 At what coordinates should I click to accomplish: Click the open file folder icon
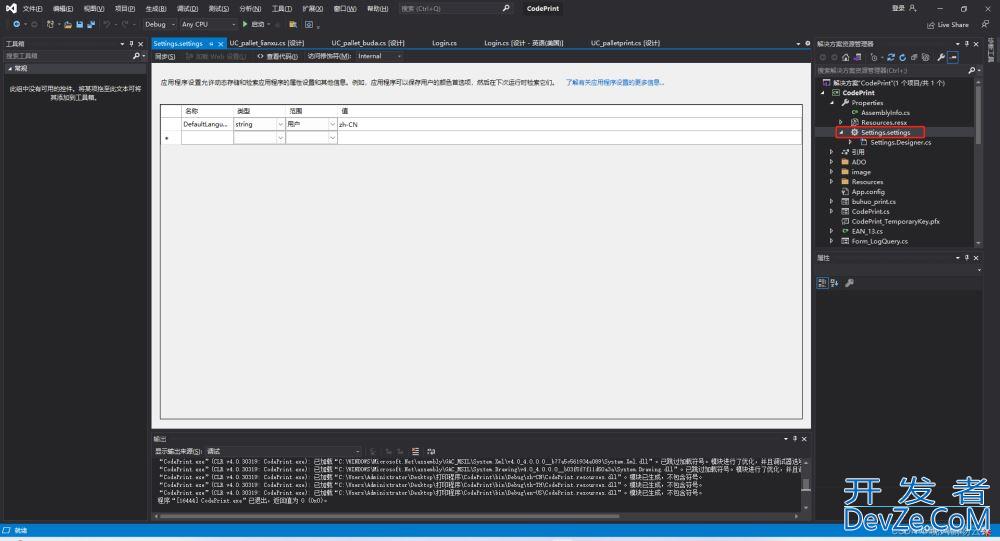[x=68, y=24]
